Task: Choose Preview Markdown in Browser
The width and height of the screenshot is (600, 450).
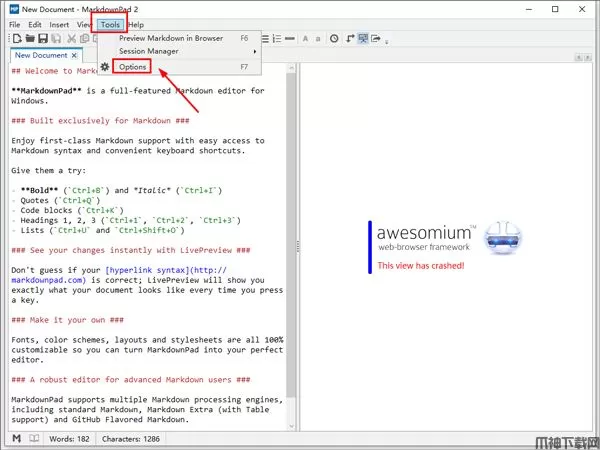Action: (x=170, y=38)
